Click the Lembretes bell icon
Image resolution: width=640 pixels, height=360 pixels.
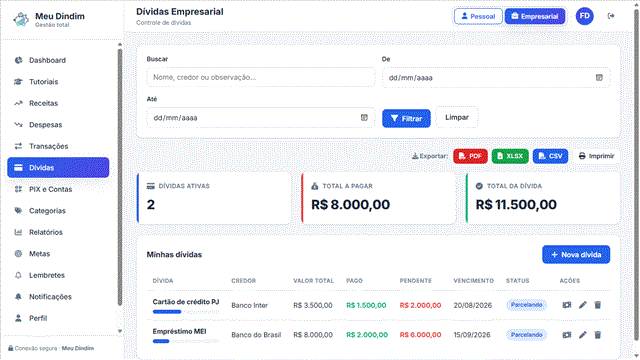click(18, 275)
